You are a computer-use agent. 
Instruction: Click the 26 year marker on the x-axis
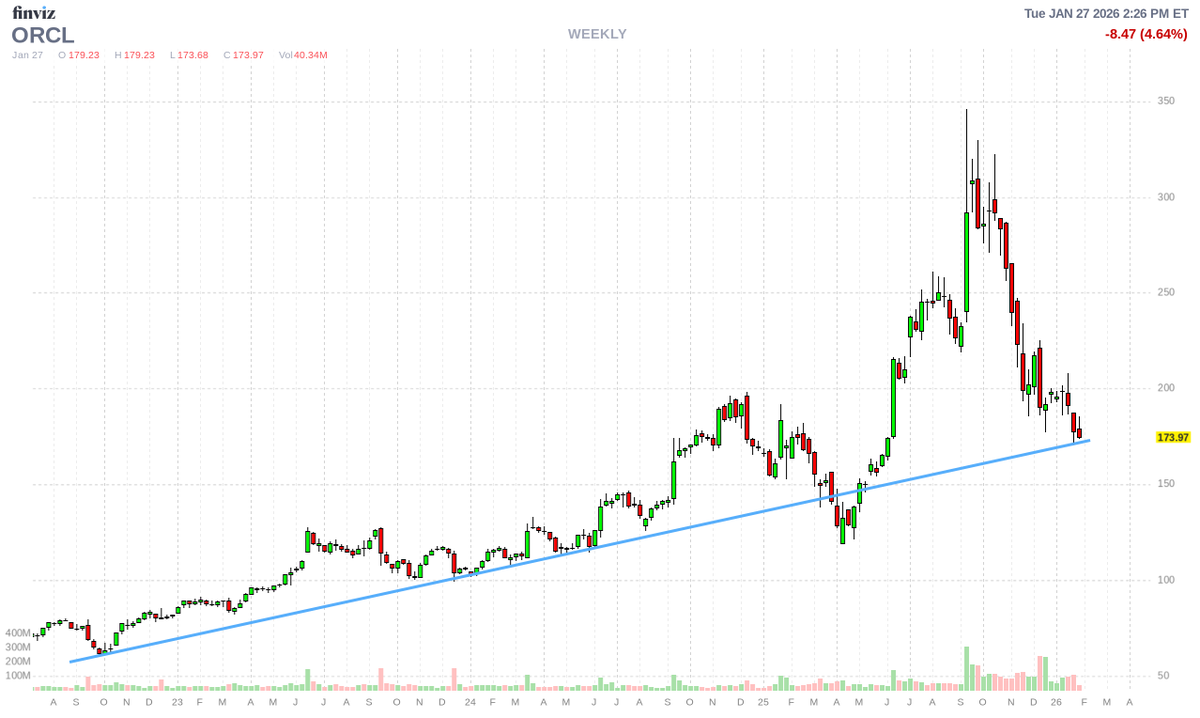point(1057,703)
